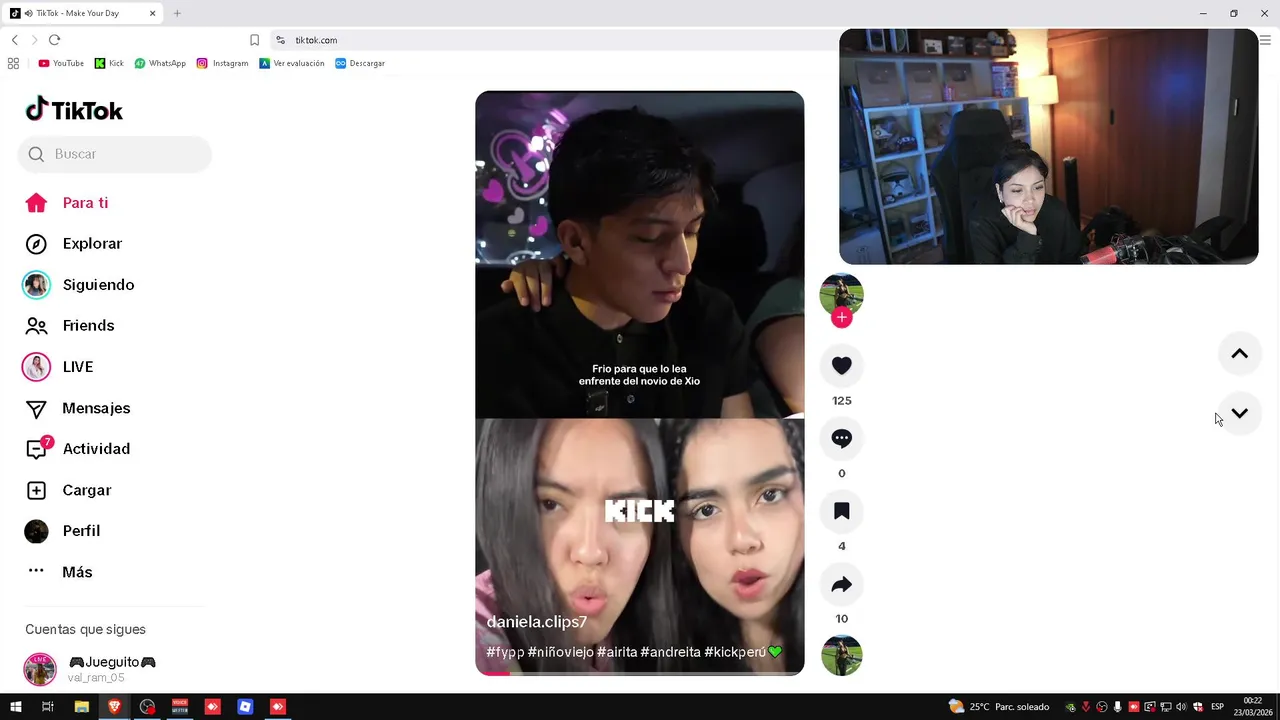Image resolution: width=1280 pixels, height=720 pixels.
Task: Open the Kick bookmark
Action: pos(109,63)
